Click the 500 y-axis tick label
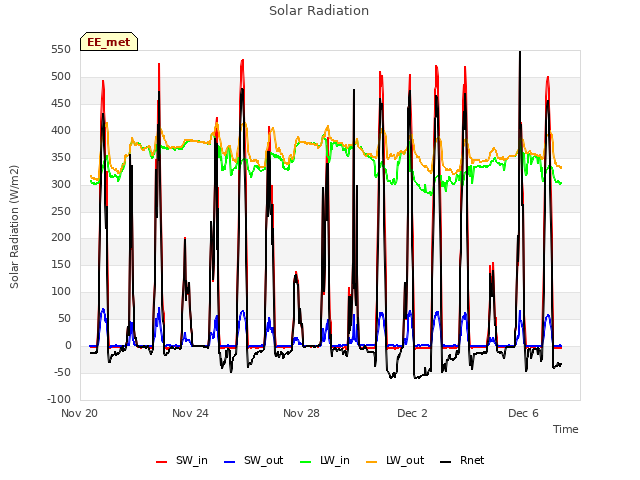 coord(61,77)
